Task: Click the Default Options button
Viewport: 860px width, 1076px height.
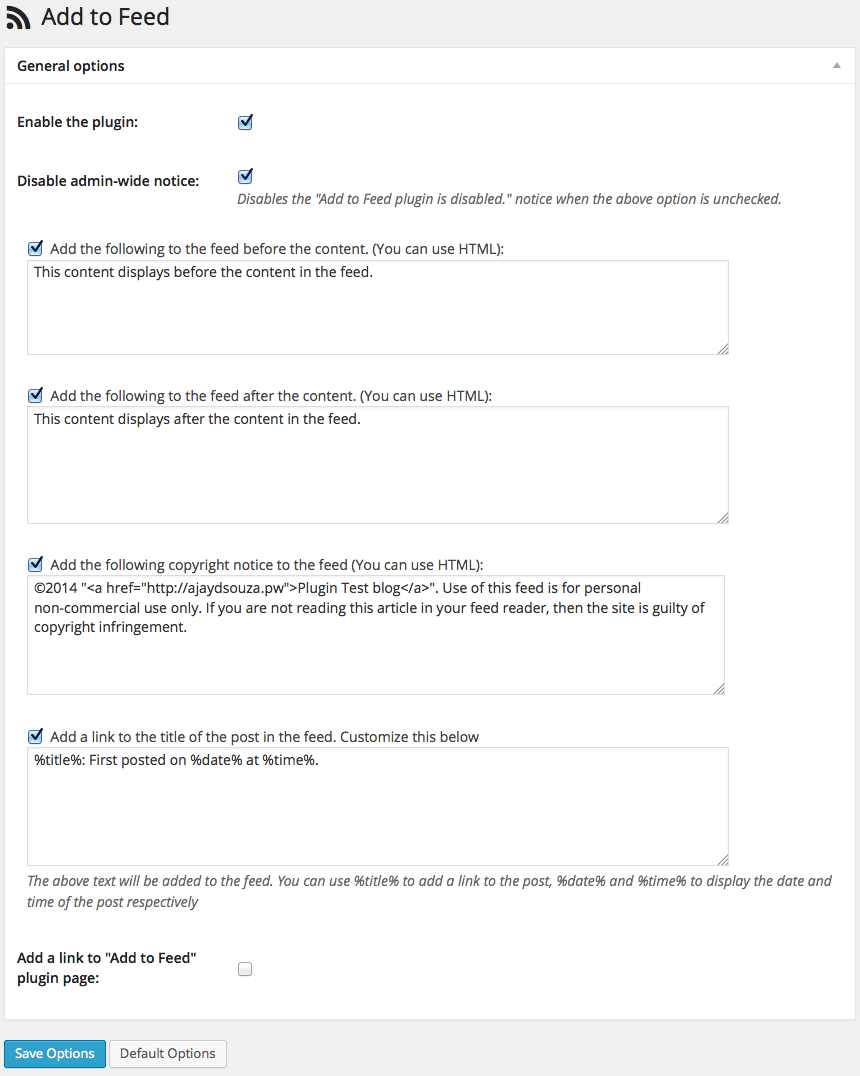Action: coord(167,1053)
